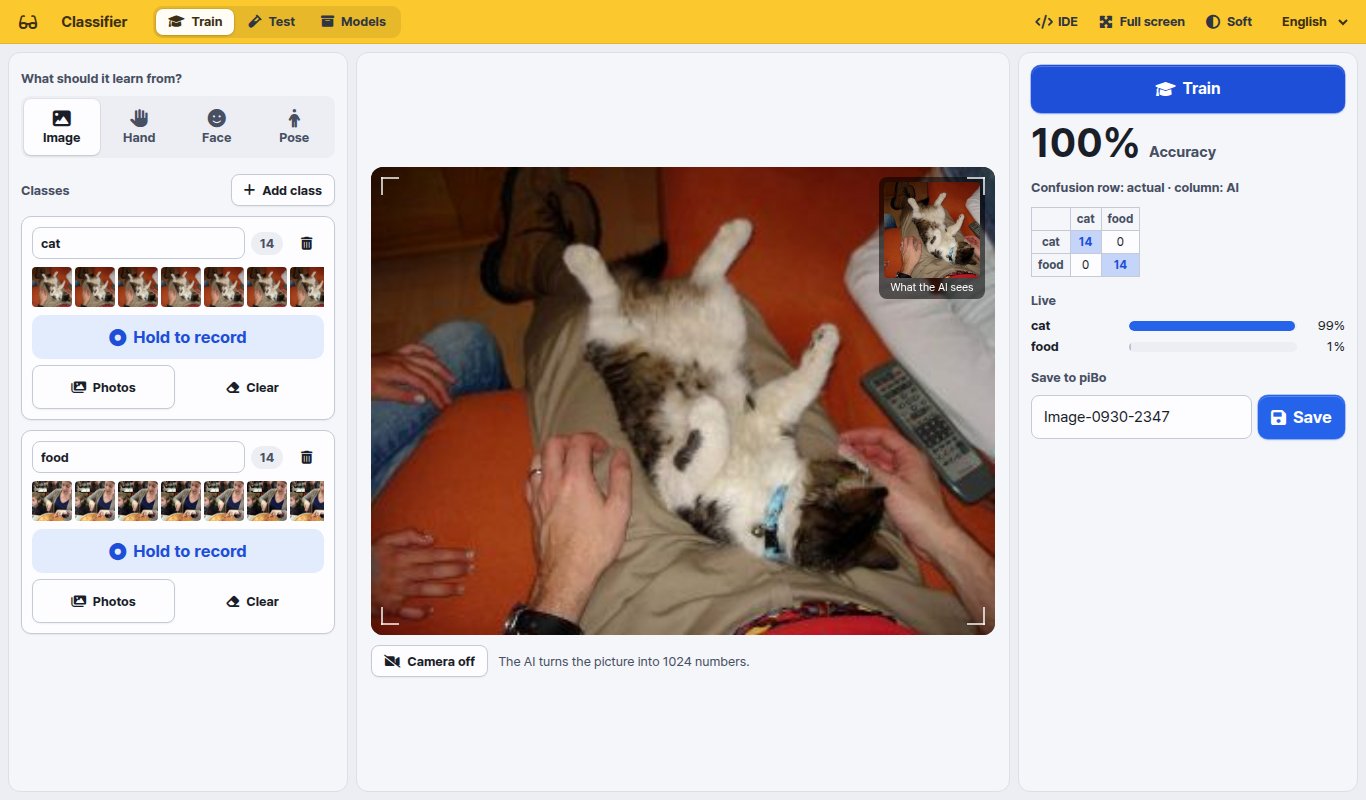The image size is (1366, 800).
Task: Delete the food class with trash icon
Action: pyautogui.click(x=307, y=457)
